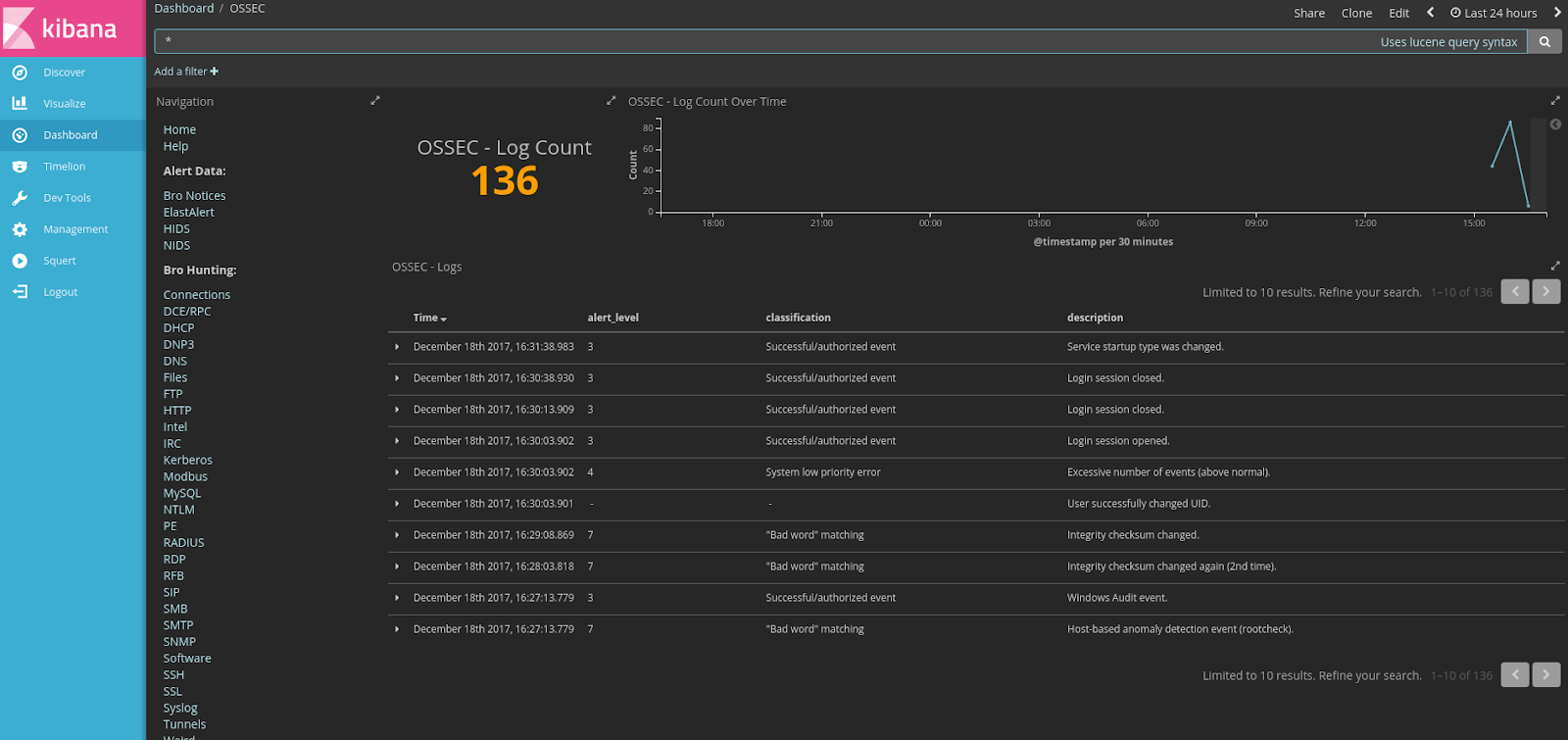Screen dimensions: 1568x740
Task: Open the NIDS alert data link
Action: pos(176,245)
